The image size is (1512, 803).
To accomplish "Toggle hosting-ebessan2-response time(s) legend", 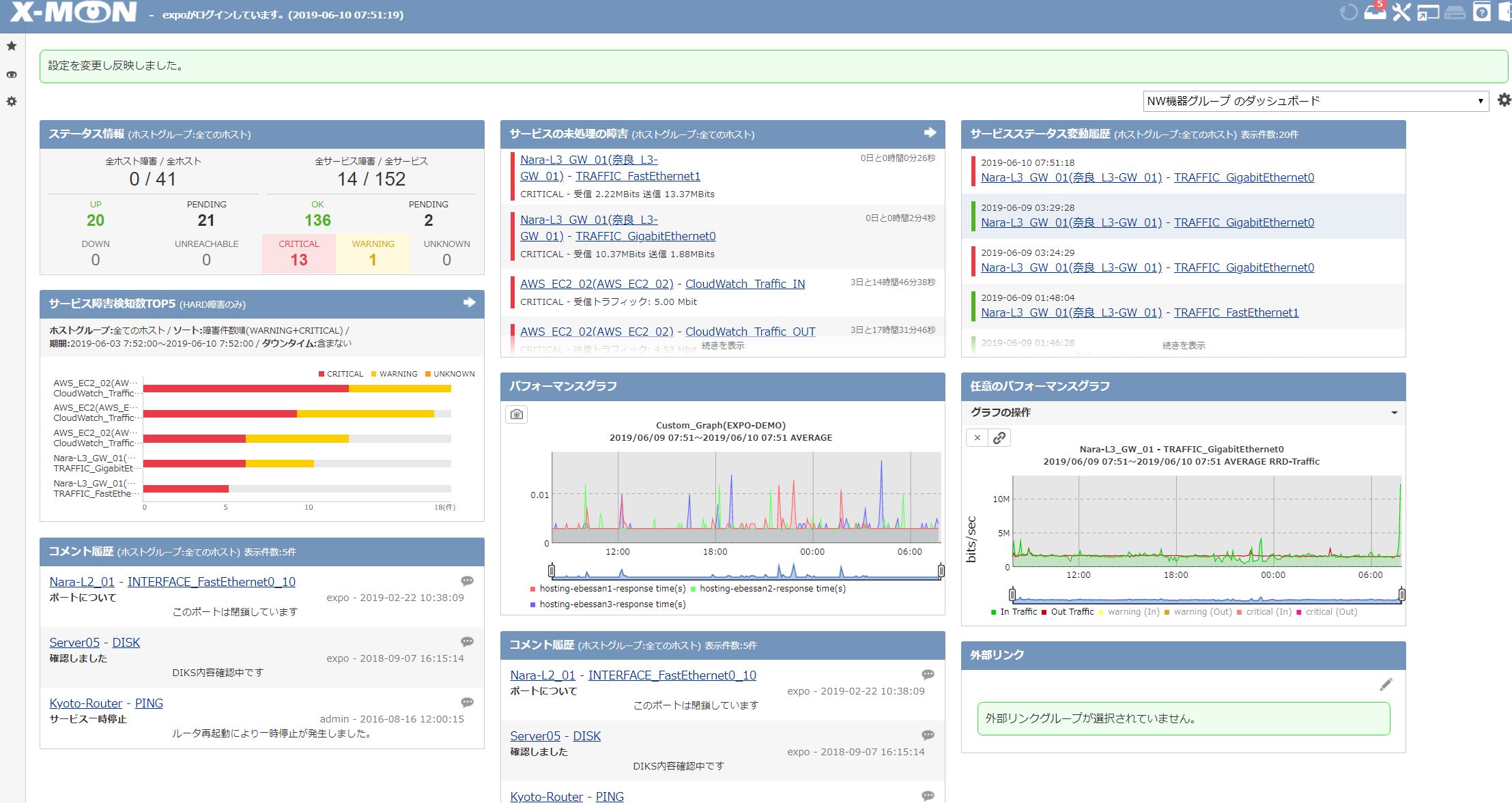I will pyautogui.click(x=768, y=589).
